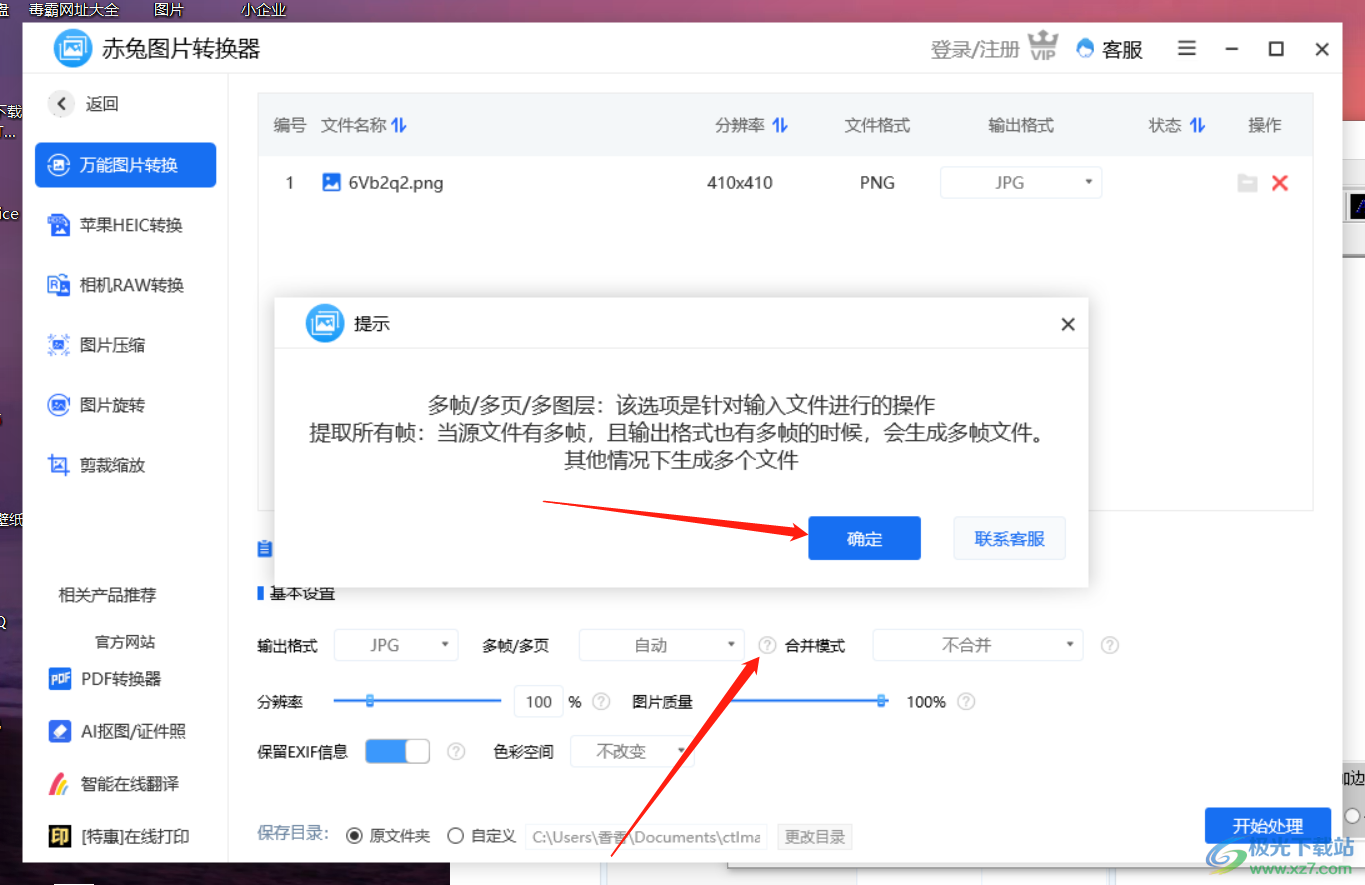
Task: Click the 6Vb2q2.png file image icon
Action: (x=332, y=182)
